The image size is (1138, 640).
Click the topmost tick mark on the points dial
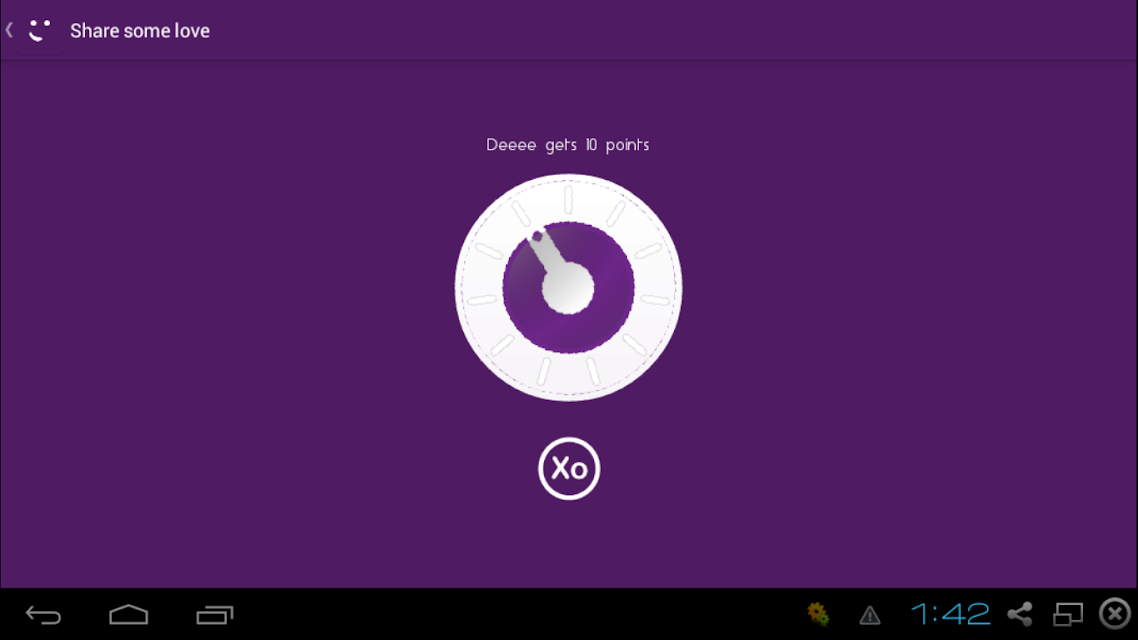[568, 199]
